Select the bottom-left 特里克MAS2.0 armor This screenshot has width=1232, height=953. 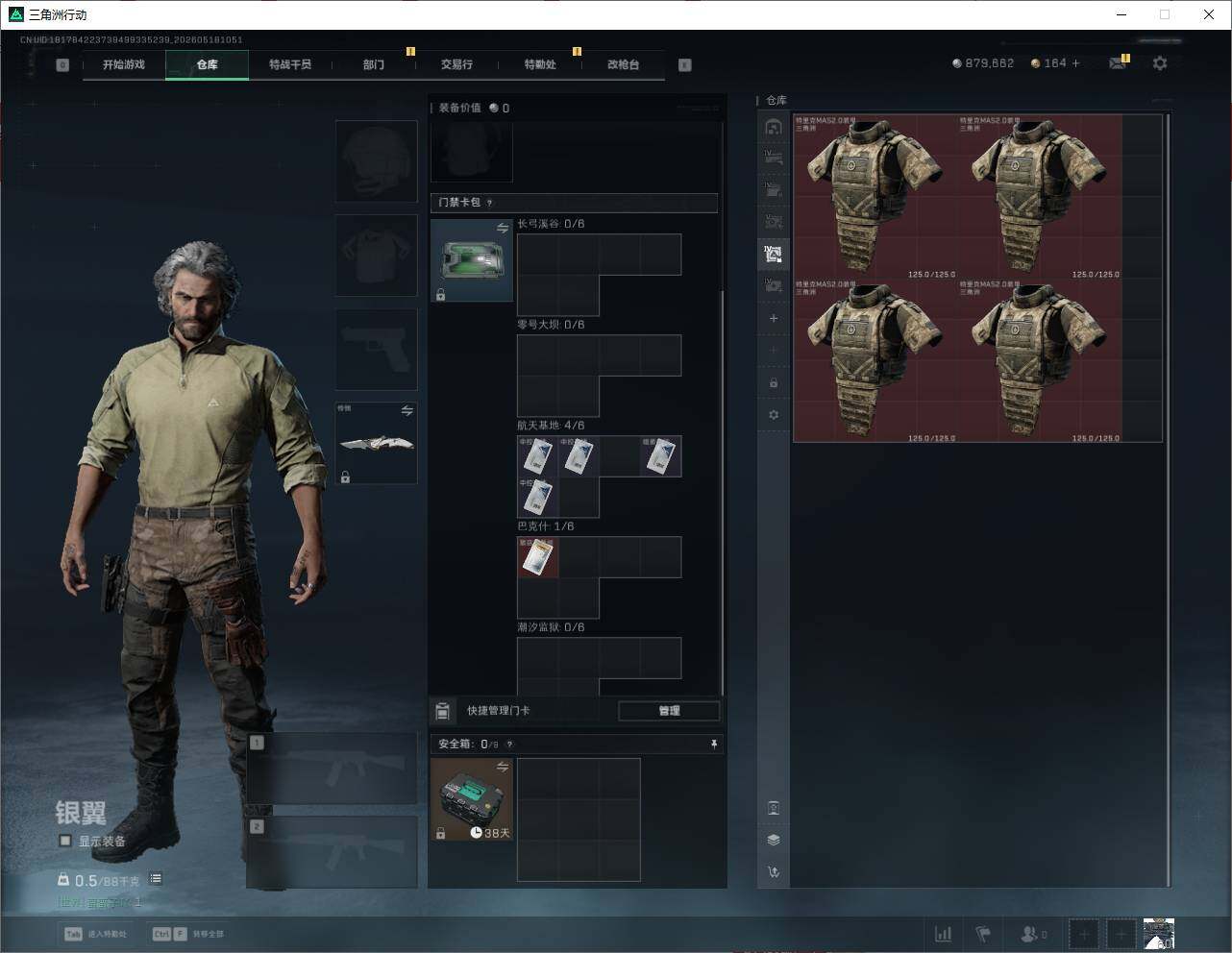(875, 361)
